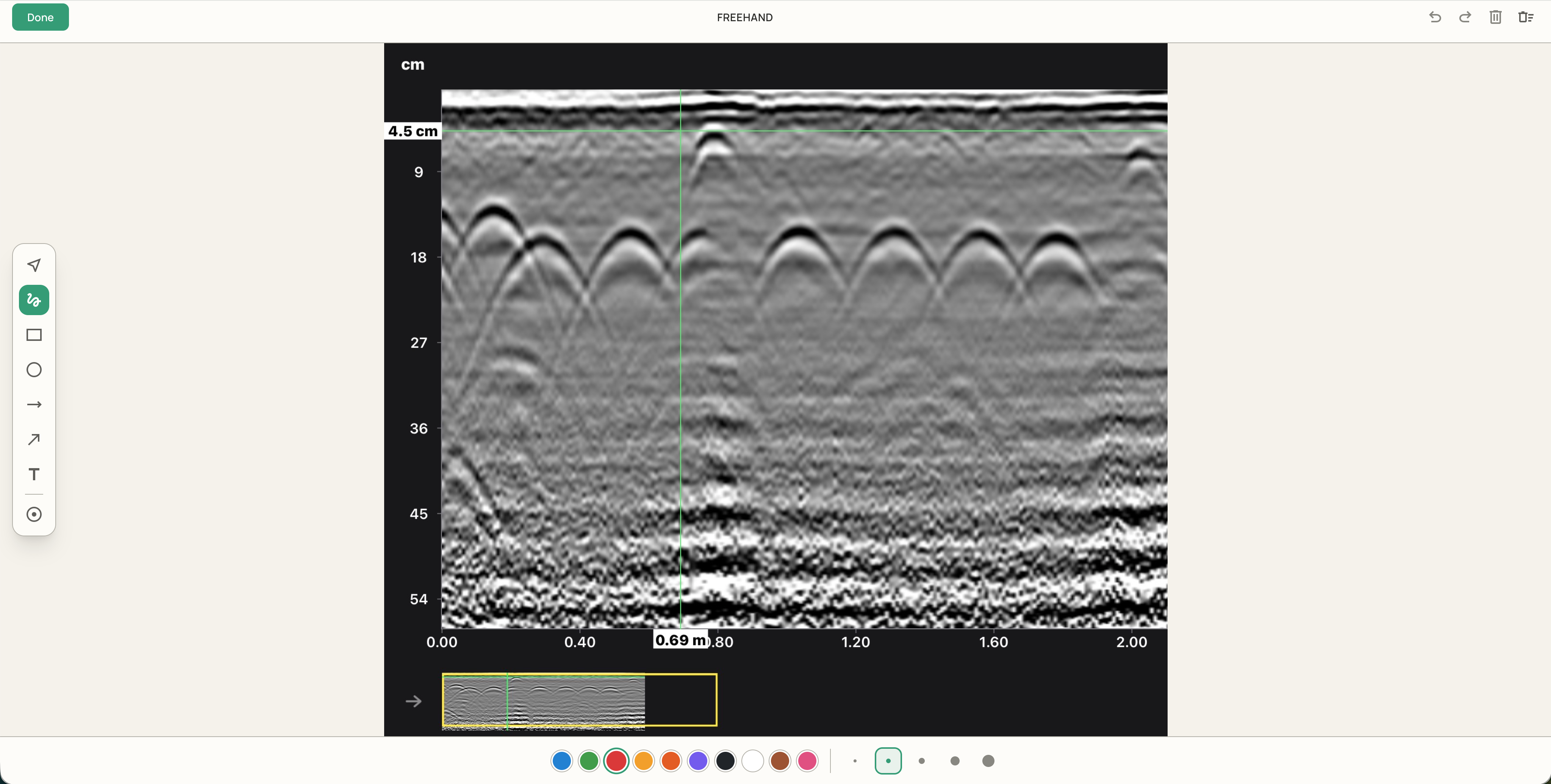
Task: Select the highlighted second stroke size
Action: tap(888, 761)
